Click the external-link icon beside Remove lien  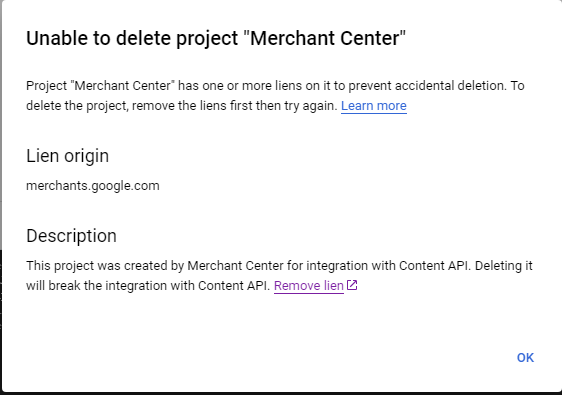[x=352, y=285]
